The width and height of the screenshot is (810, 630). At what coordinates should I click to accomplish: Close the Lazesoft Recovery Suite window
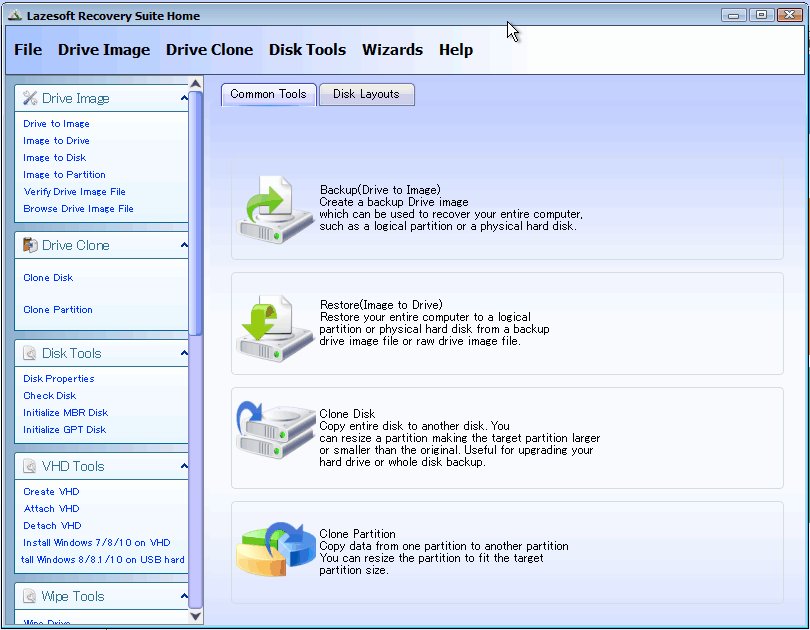coord(789,15)
